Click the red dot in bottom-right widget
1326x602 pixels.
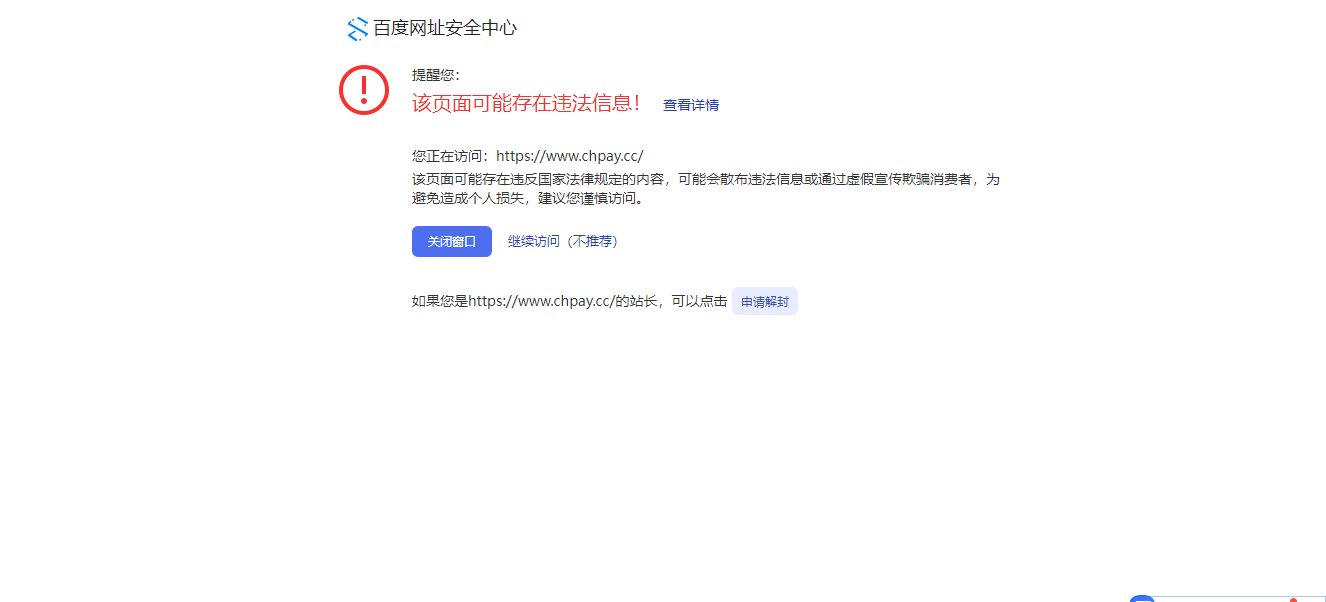1294,599
